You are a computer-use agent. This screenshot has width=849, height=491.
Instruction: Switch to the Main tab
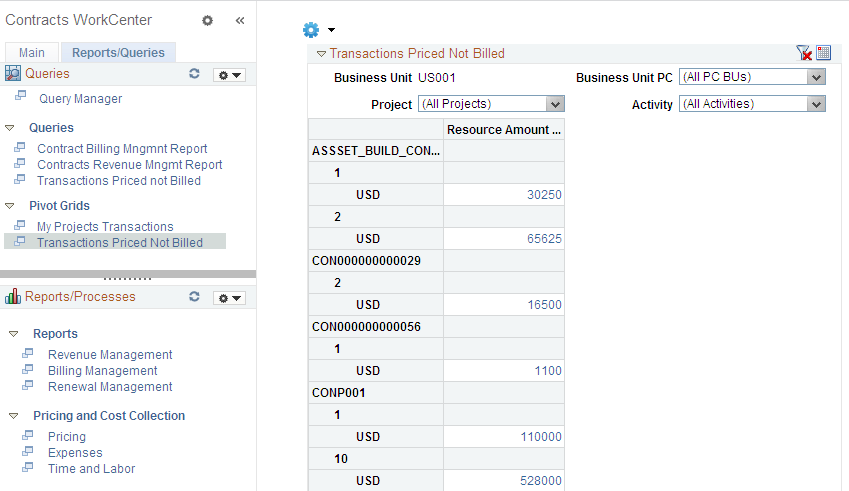32,53
